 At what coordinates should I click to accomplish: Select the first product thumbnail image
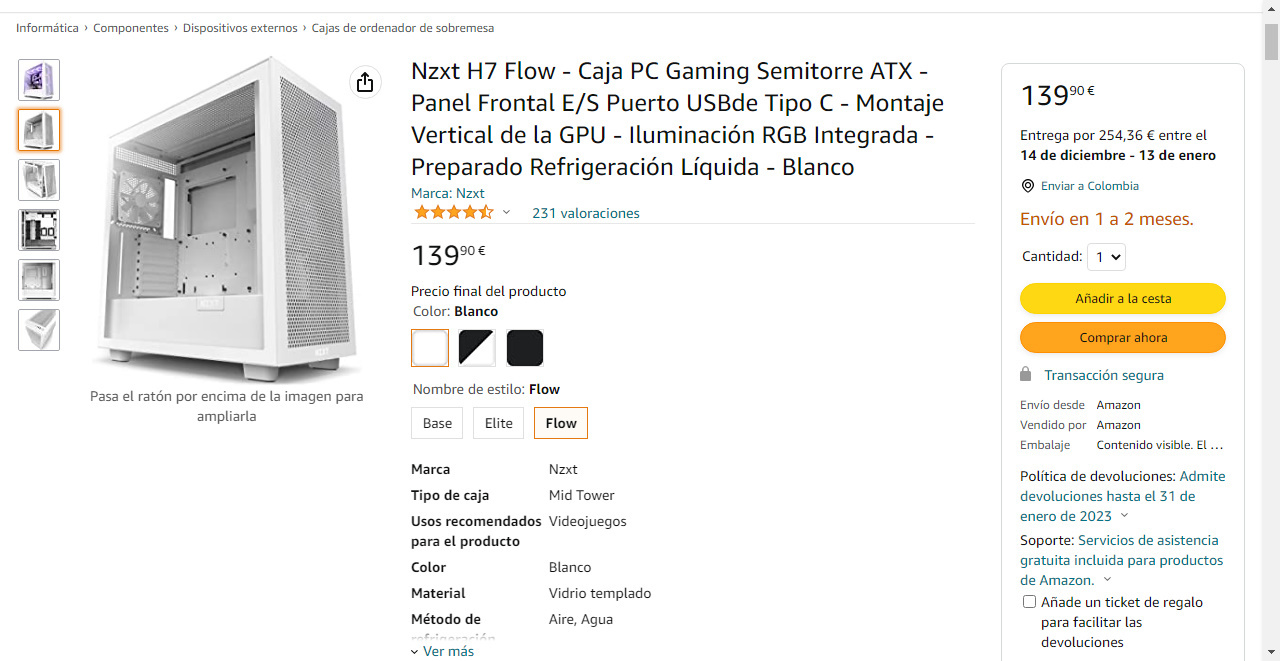pyautogui.click(x=39, y=80)
